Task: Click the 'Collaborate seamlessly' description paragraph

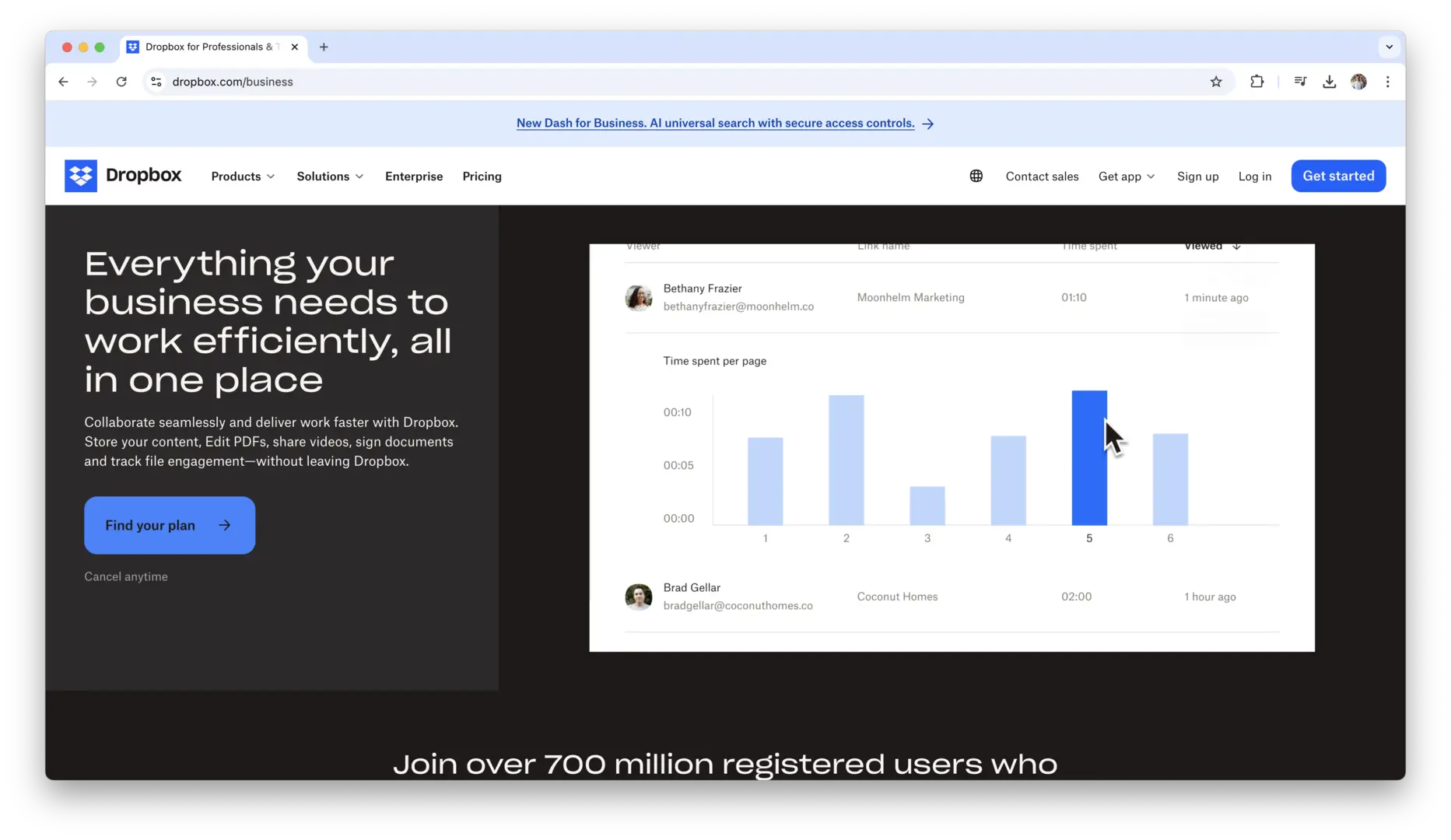Action: (x=272, y=442)
